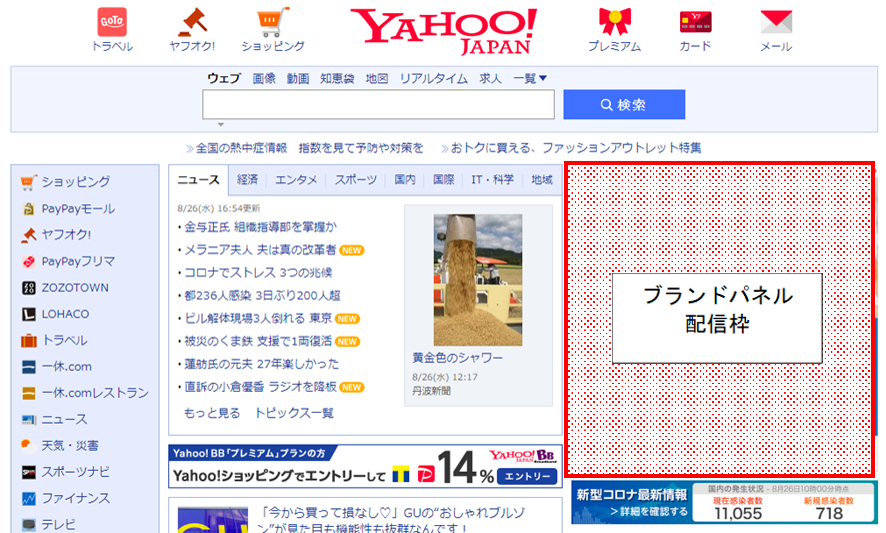
Task: Click the PayPayモール bag icon
Action: click(x=29, y=209)
